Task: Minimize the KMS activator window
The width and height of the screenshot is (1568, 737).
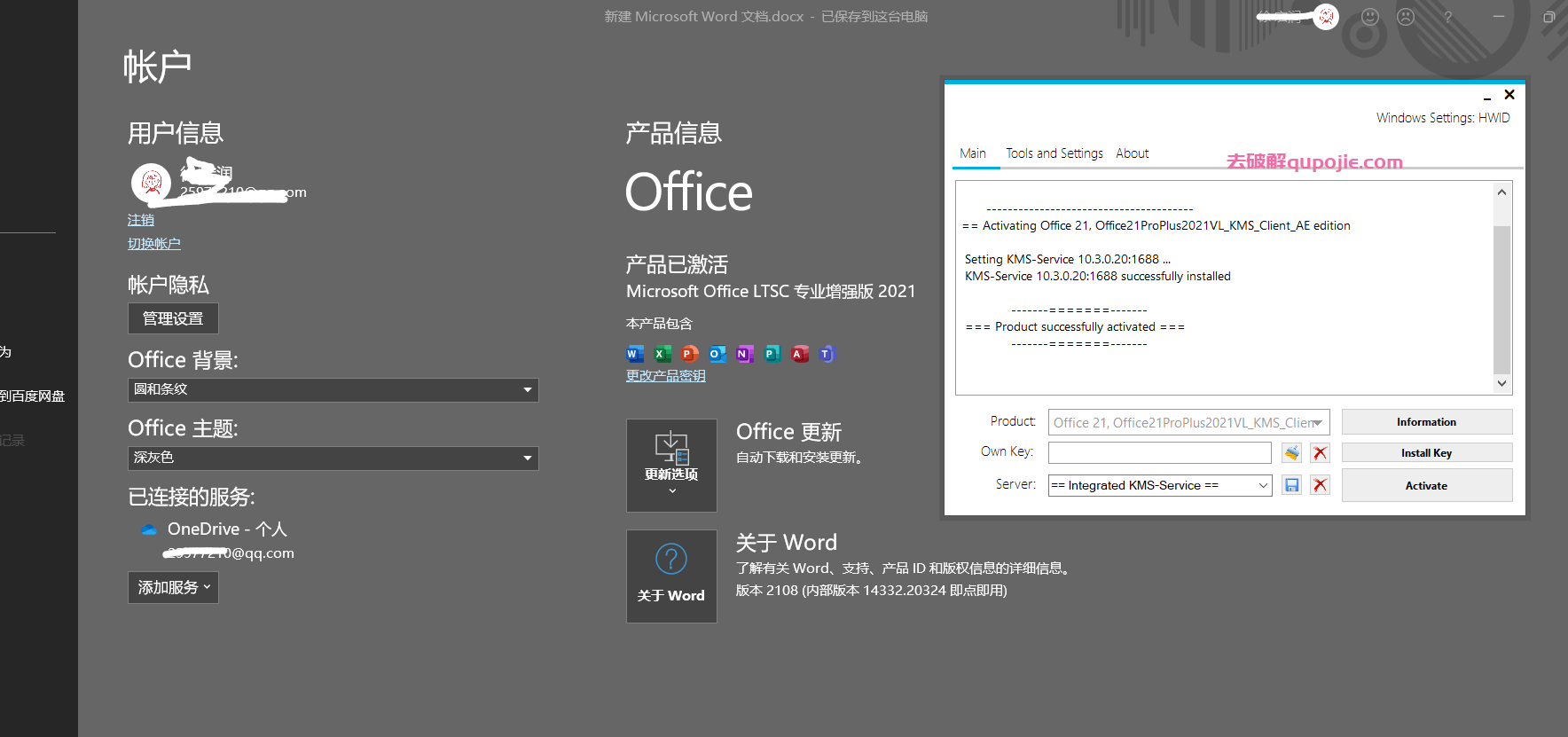Action: [1487, 96]
